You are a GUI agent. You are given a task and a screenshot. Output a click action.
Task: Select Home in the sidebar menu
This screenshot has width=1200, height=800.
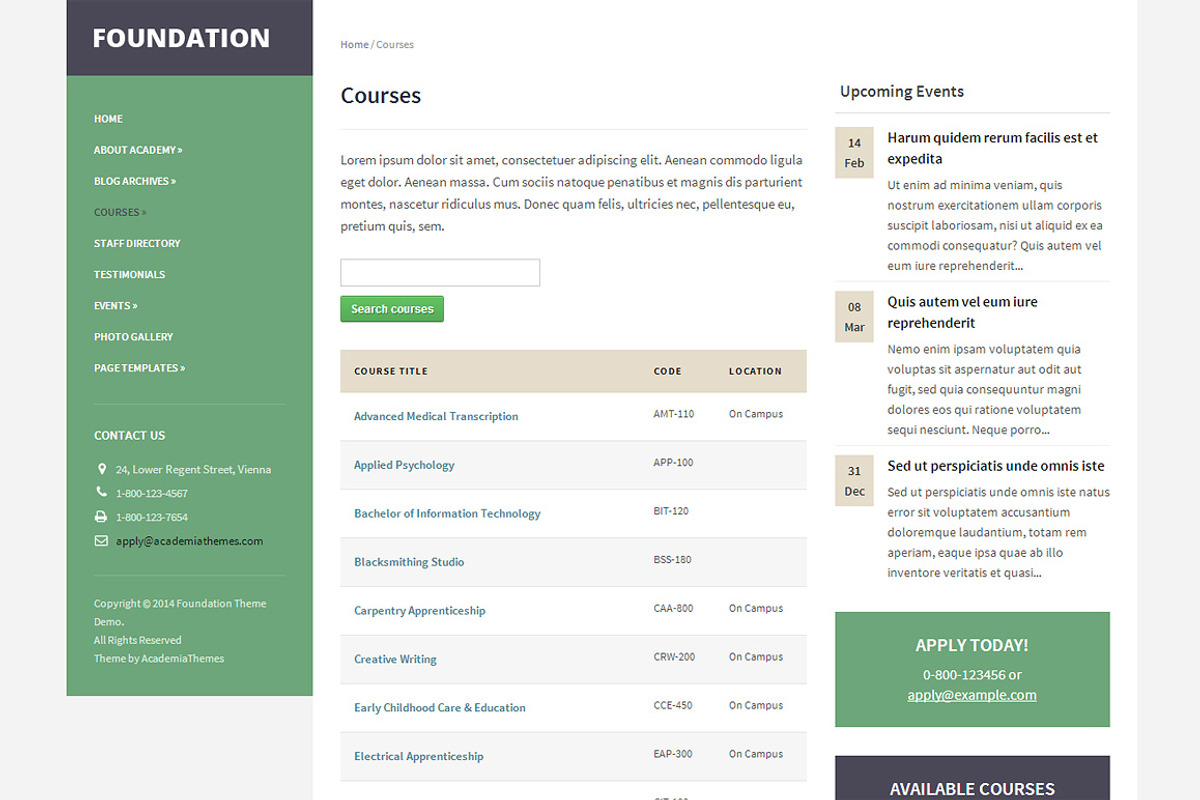tap(108, 118)
